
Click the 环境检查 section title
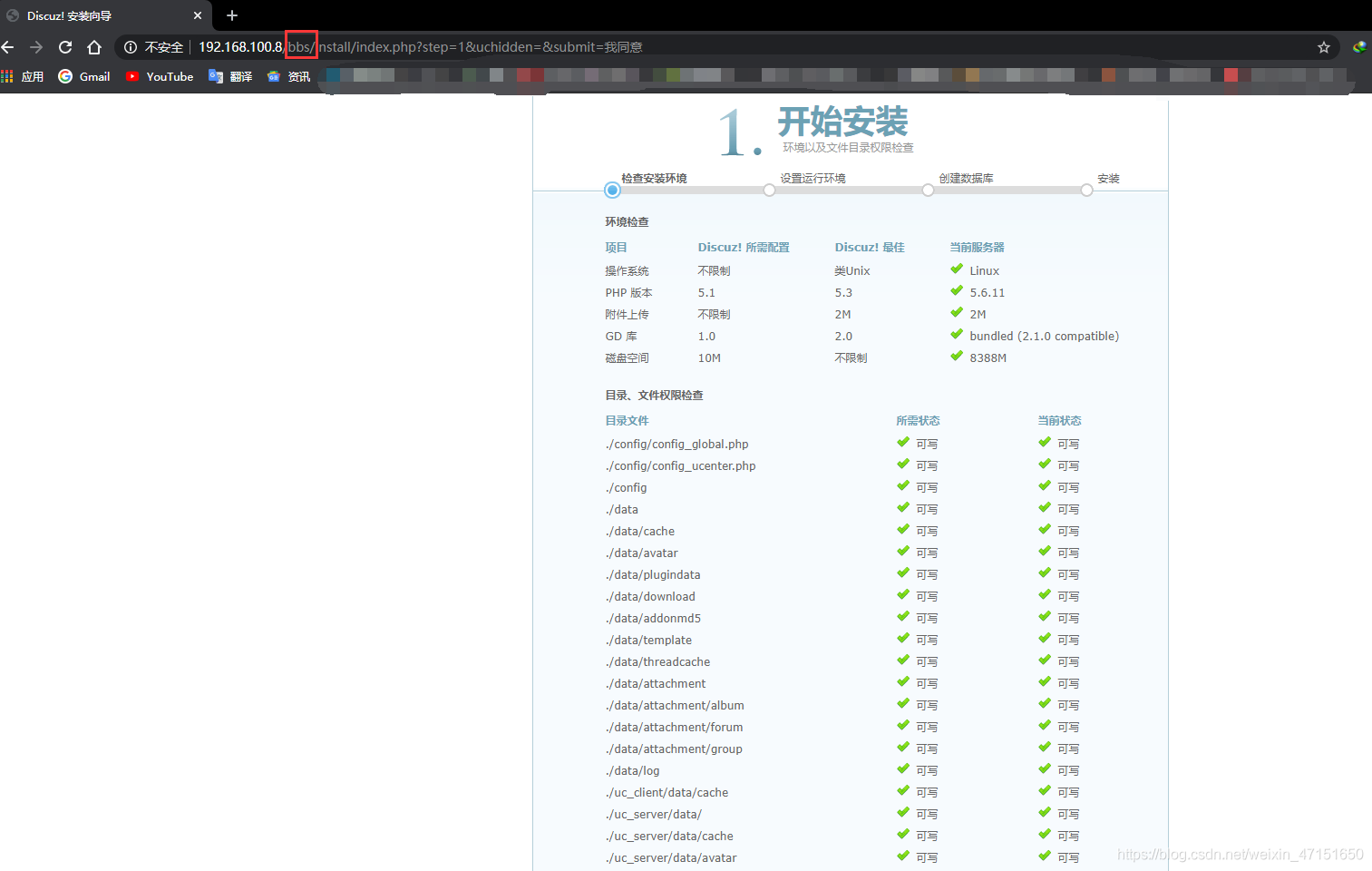tap(627, 222)
